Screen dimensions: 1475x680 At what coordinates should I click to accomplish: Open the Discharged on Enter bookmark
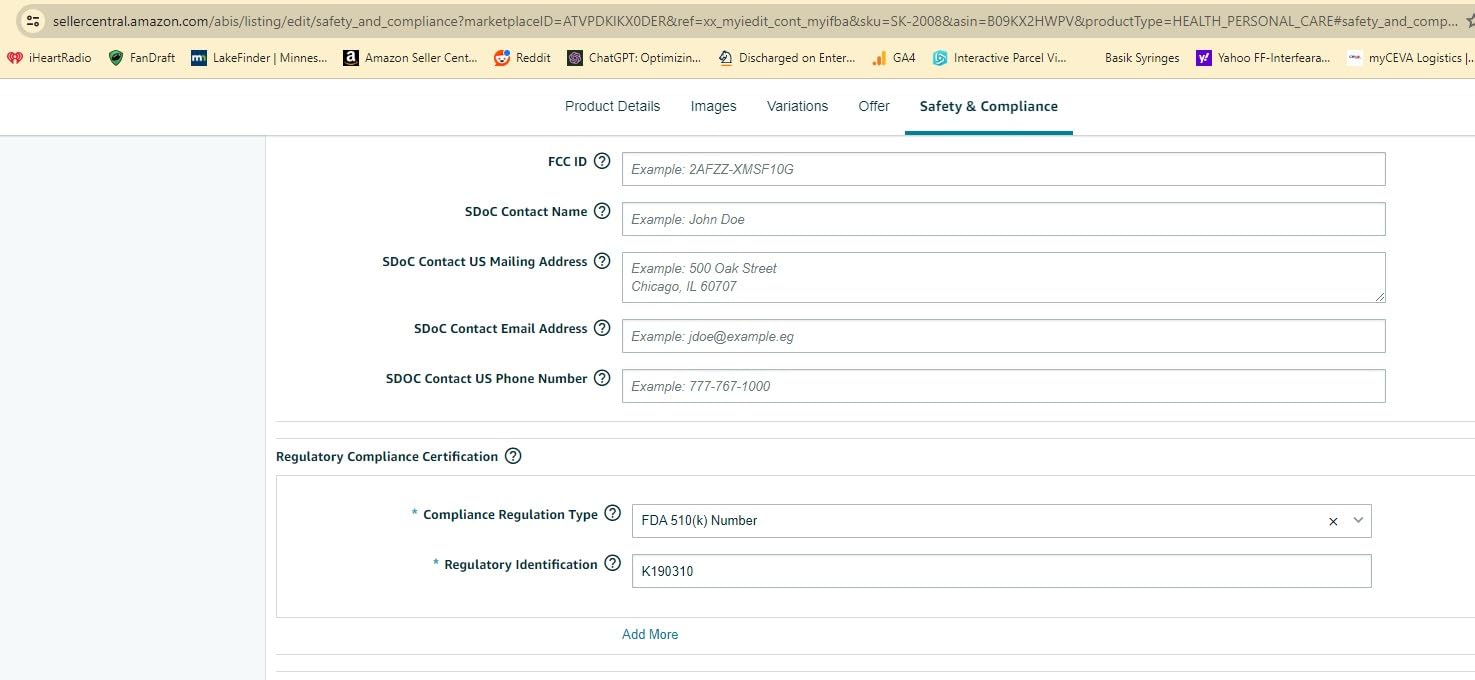787,58
